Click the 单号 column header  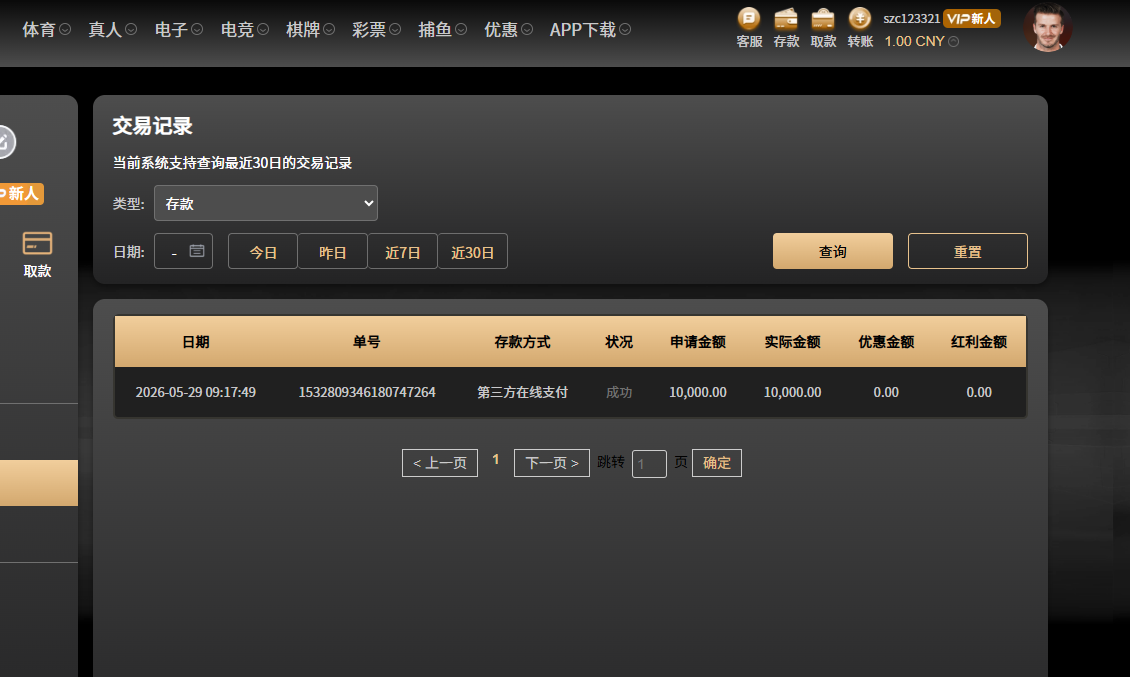point(366,342)
